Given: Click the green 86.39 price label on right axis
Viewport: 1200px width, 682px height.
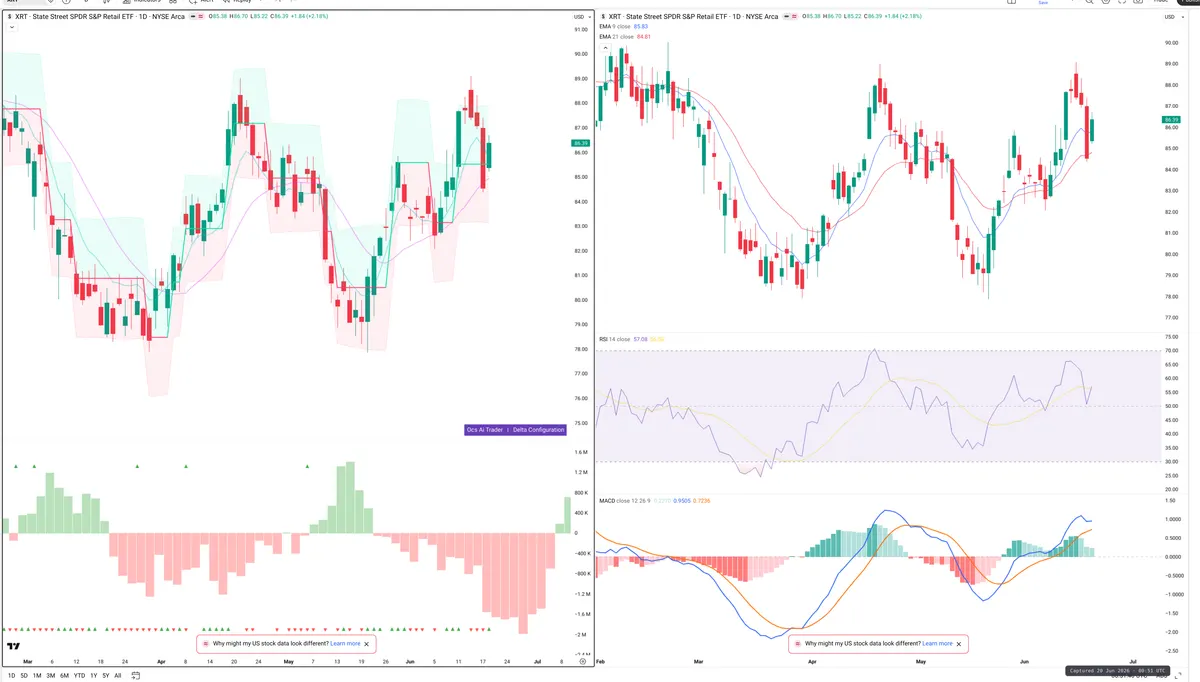Looking at the screenshot, I should 1172,120.
